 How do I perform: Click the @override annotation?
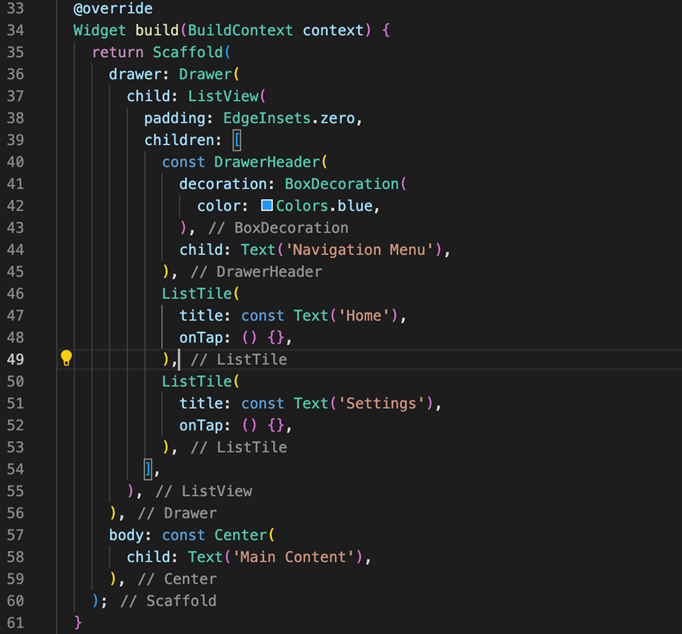(113, 8)
